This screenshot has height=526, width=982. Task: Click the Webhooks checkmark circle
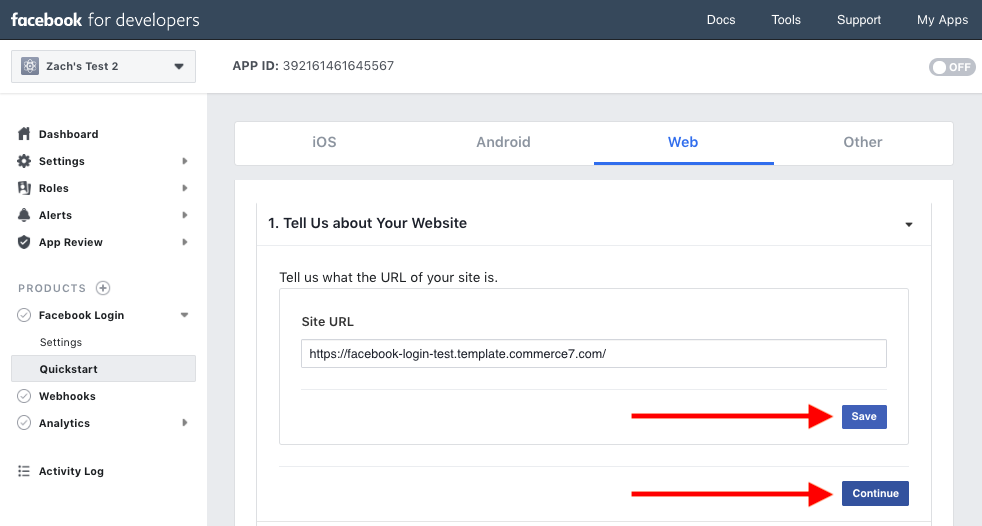24,396
